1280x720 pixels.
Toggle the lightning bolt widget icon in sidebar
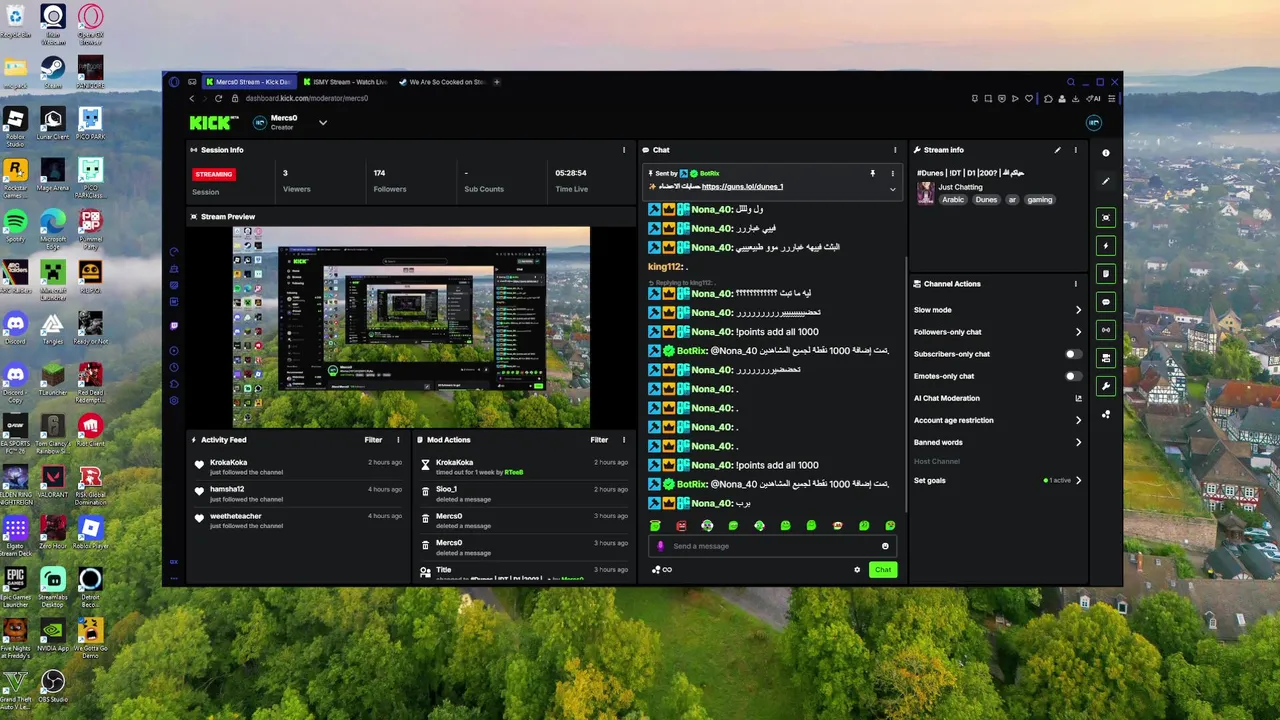pyautogui.click(x=1106, y=245)
